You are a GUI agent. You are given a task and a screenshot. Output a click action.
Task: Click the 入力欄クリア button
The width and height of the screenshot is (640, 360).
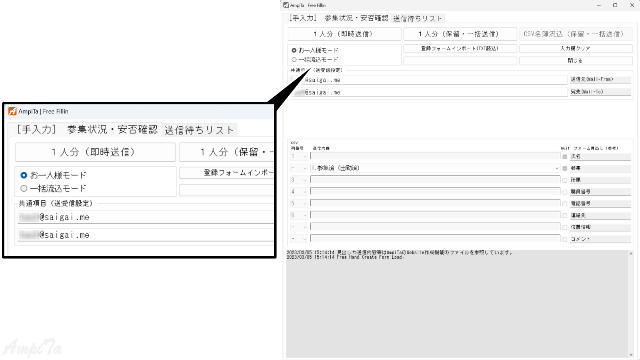[576, 49]
